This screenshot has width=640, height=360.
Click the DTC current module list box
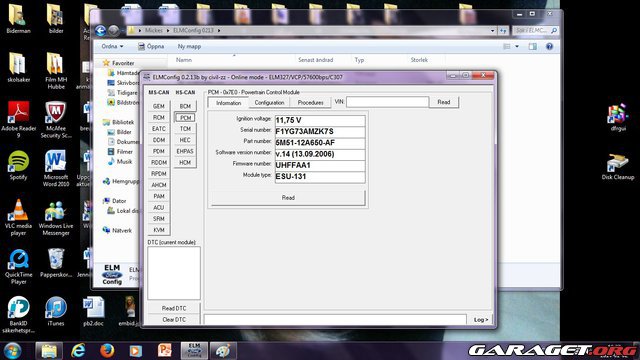pyautogui.click(x=174, y=273)
